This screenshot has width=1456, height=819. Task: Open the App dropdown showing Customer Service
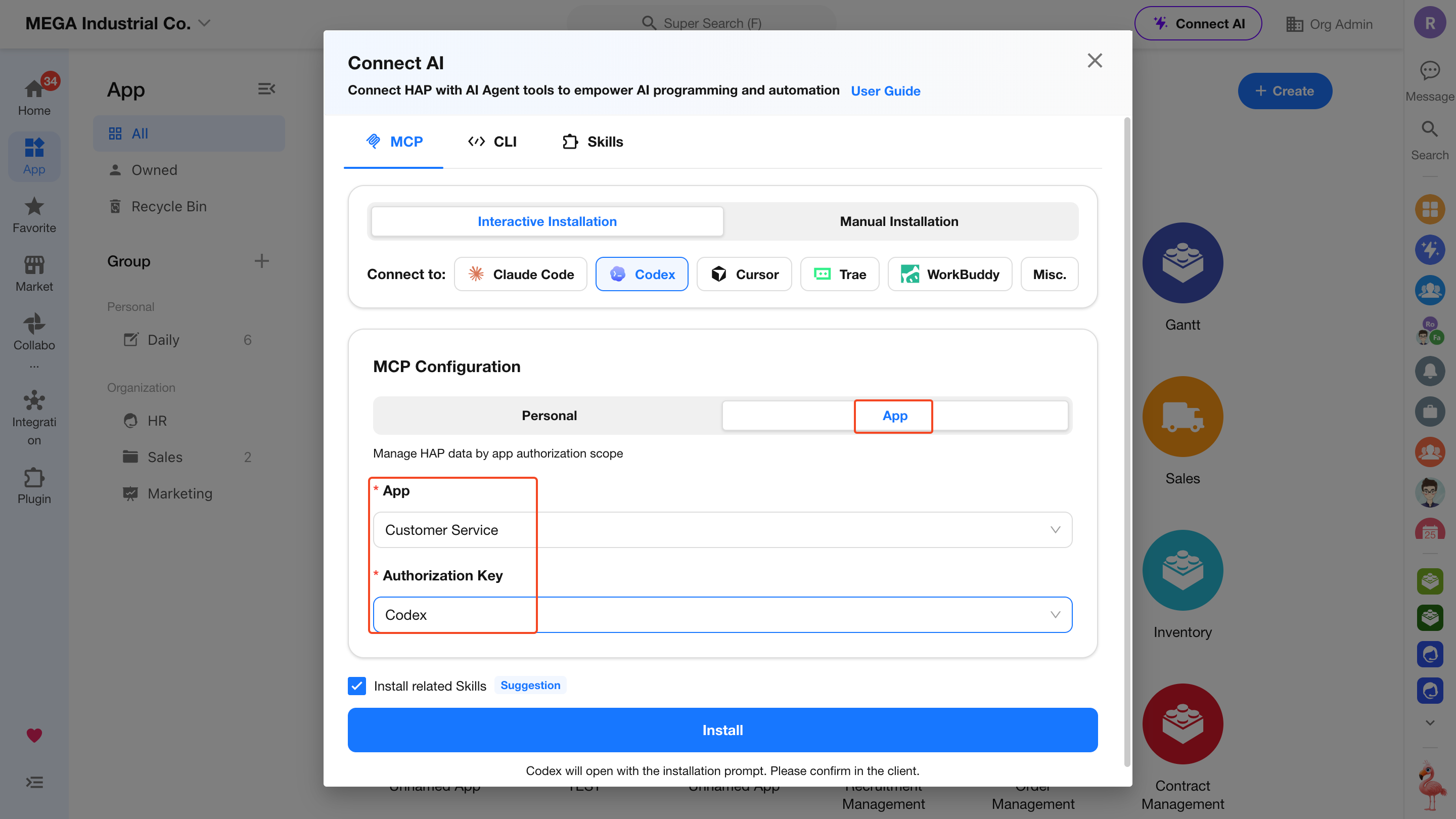[x=722, y=530]
